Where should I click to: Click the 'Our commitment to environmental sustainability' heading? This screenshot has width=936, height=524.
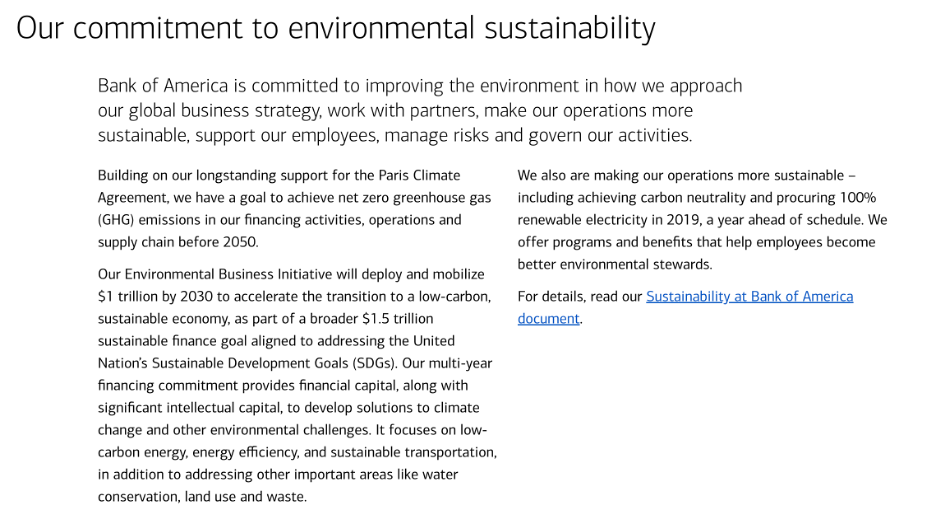336,28
